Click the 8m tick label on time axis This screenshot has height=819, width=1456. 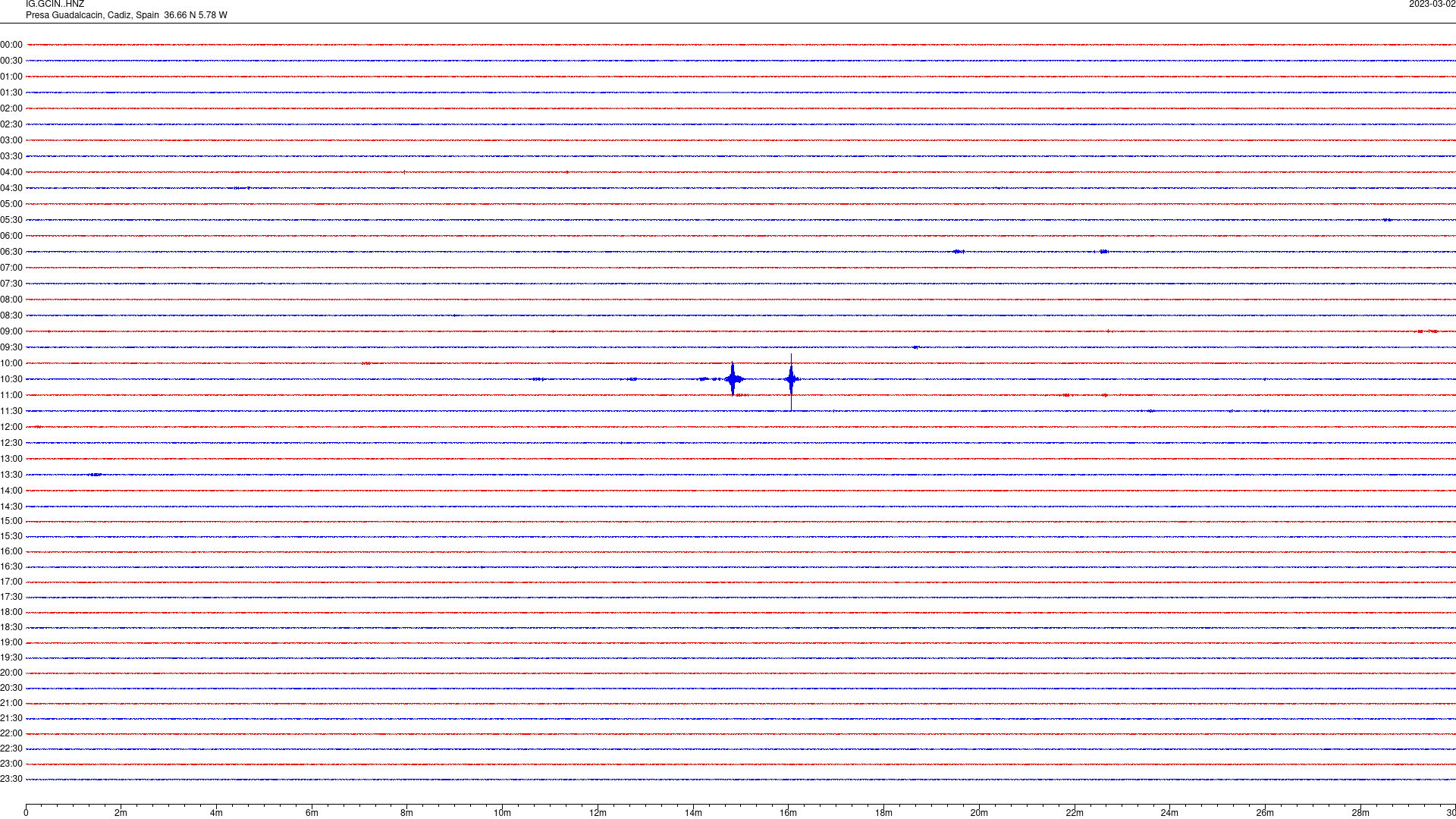click(x=406, y=813)
